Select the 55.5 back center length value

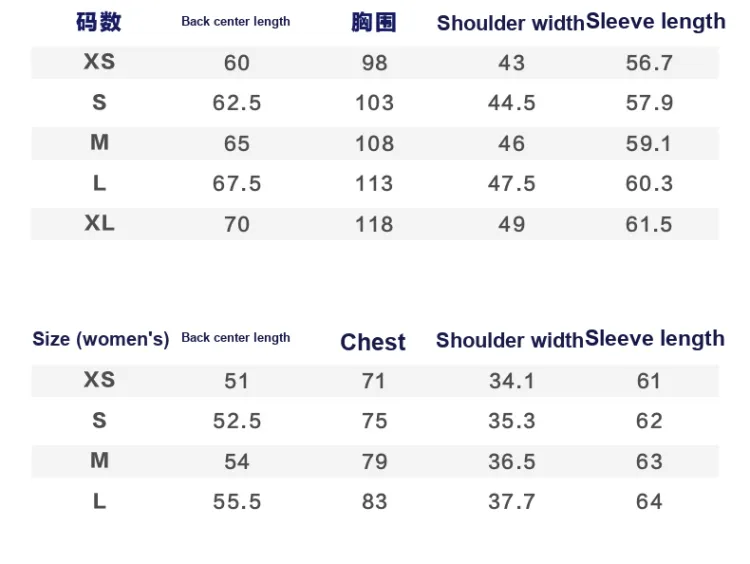(237, 502)
